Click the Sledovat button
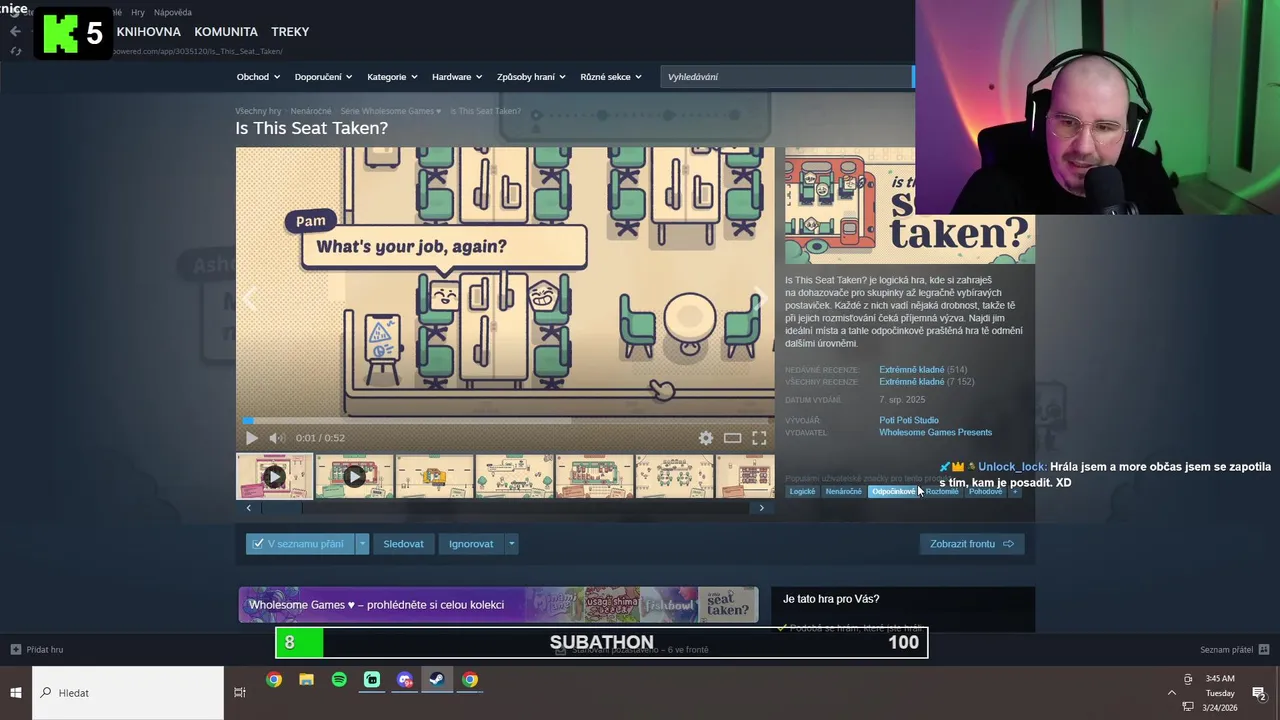 [x=403, y=544]
